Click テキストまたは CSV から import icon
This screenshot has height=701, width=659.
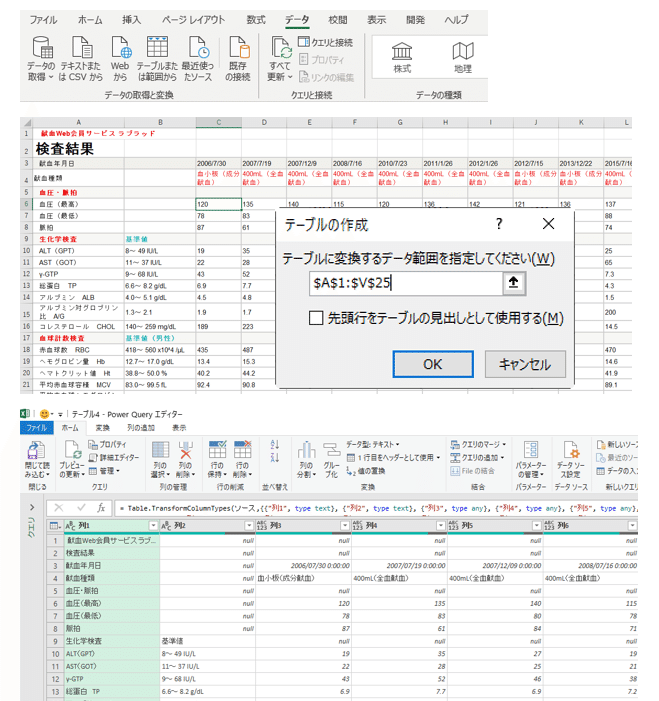81,59
